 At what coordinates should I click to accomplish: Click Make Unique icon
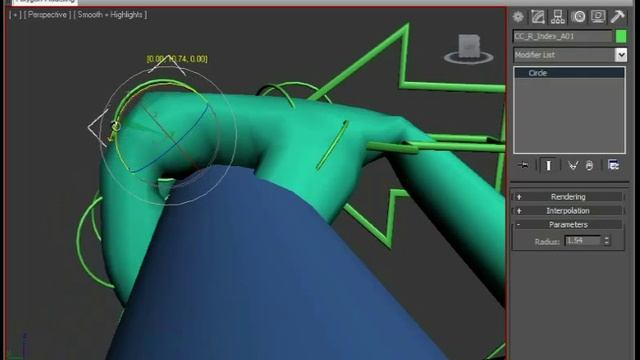point(573,165)
